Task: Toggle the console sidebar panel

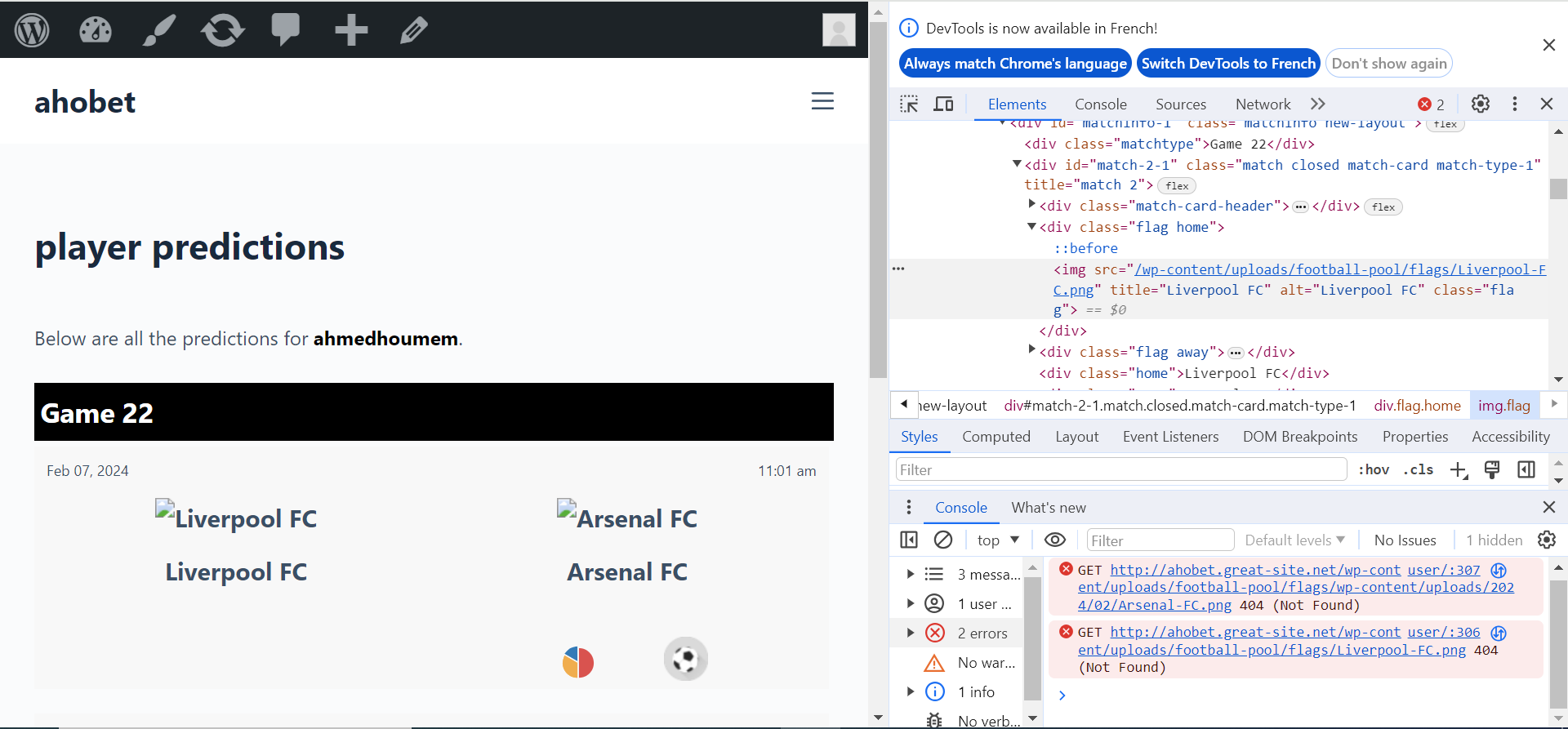Action: 909,540
